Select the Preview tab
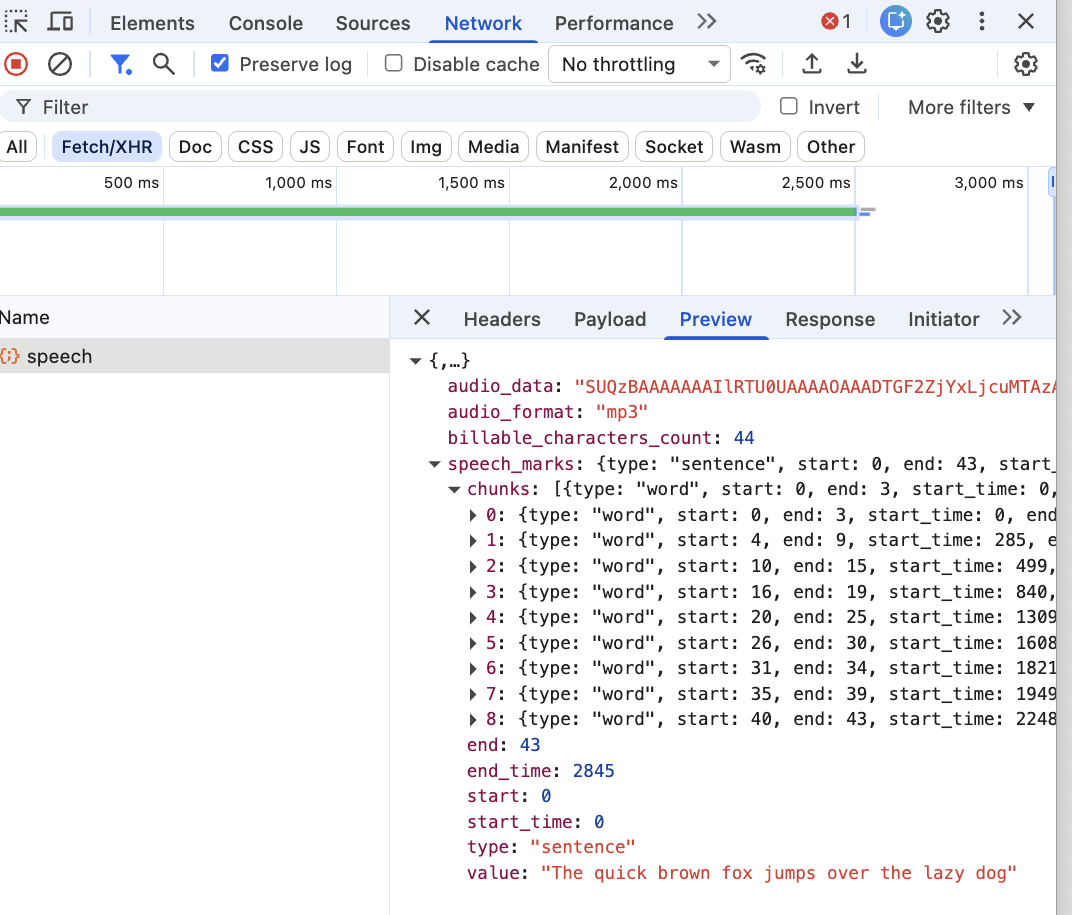Viewport: 1072px width, 915px height. pyautogui.click(x=715, y=319)
